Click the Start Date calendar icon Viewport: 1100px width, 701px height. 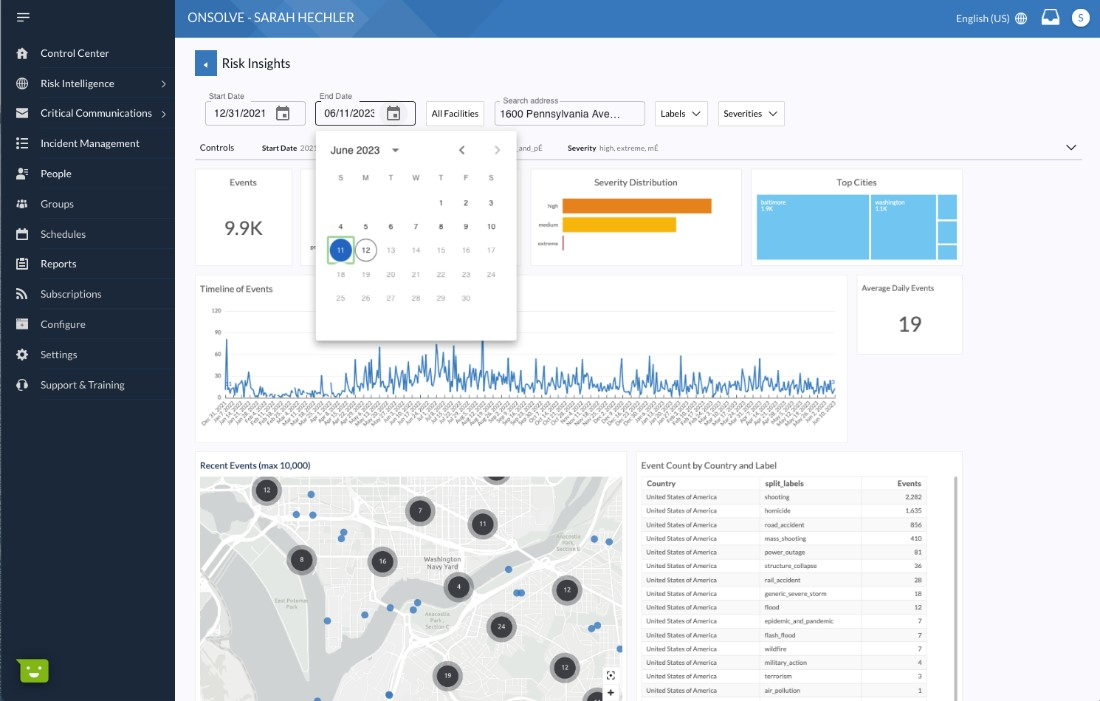point(283,114)
